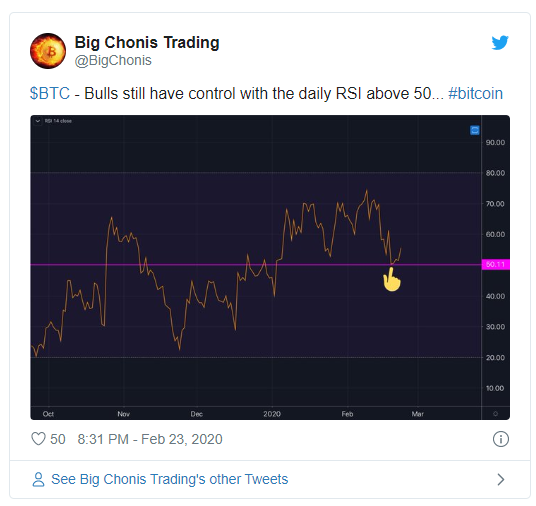This screenshot has height=506, width=536.
Task: Click the right chevron arrow at bottom
Action: point(501,479)
